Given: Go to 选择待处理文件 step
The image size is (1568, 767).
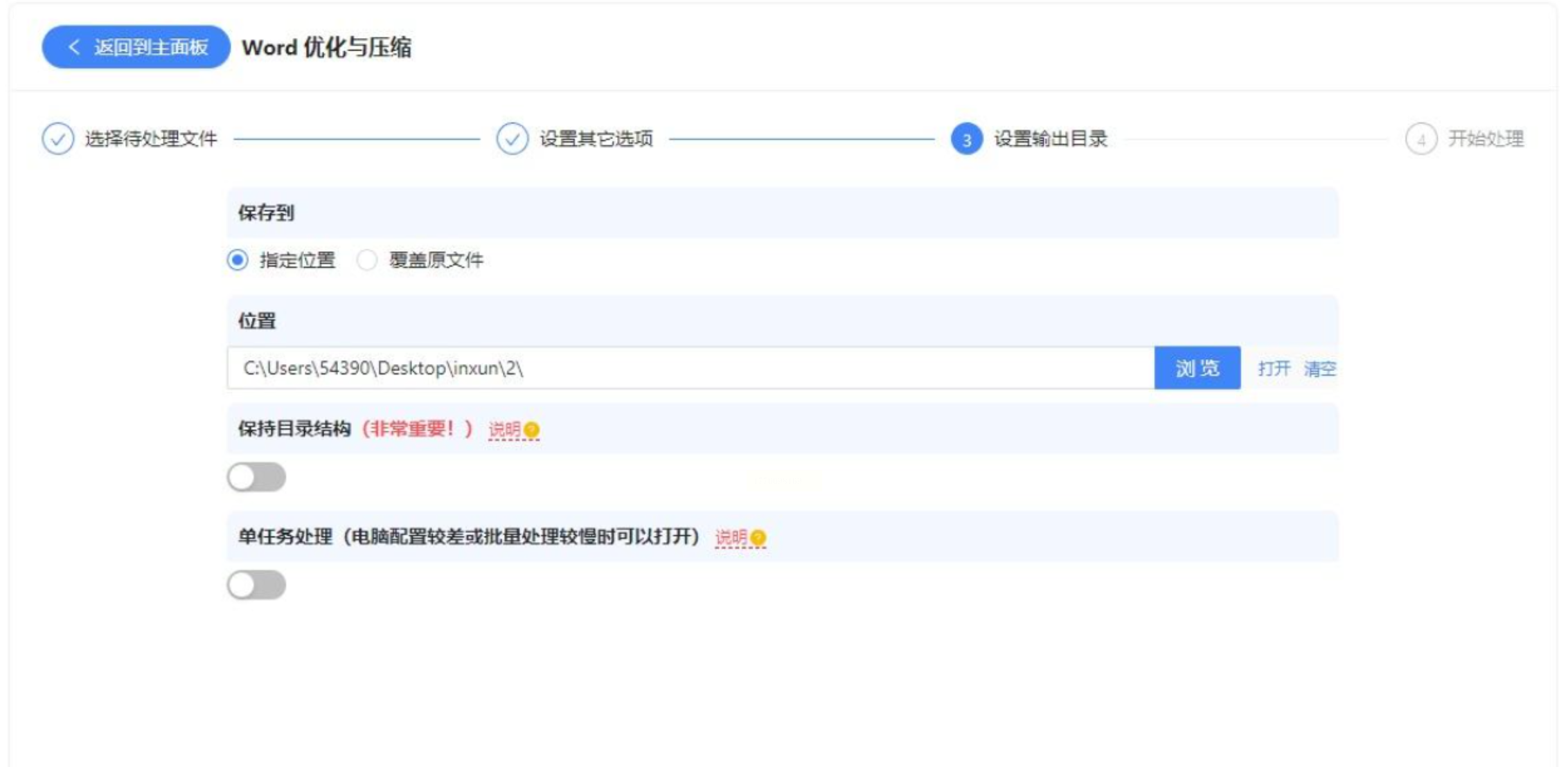Looking at the screenshot, I should point(150,139).
